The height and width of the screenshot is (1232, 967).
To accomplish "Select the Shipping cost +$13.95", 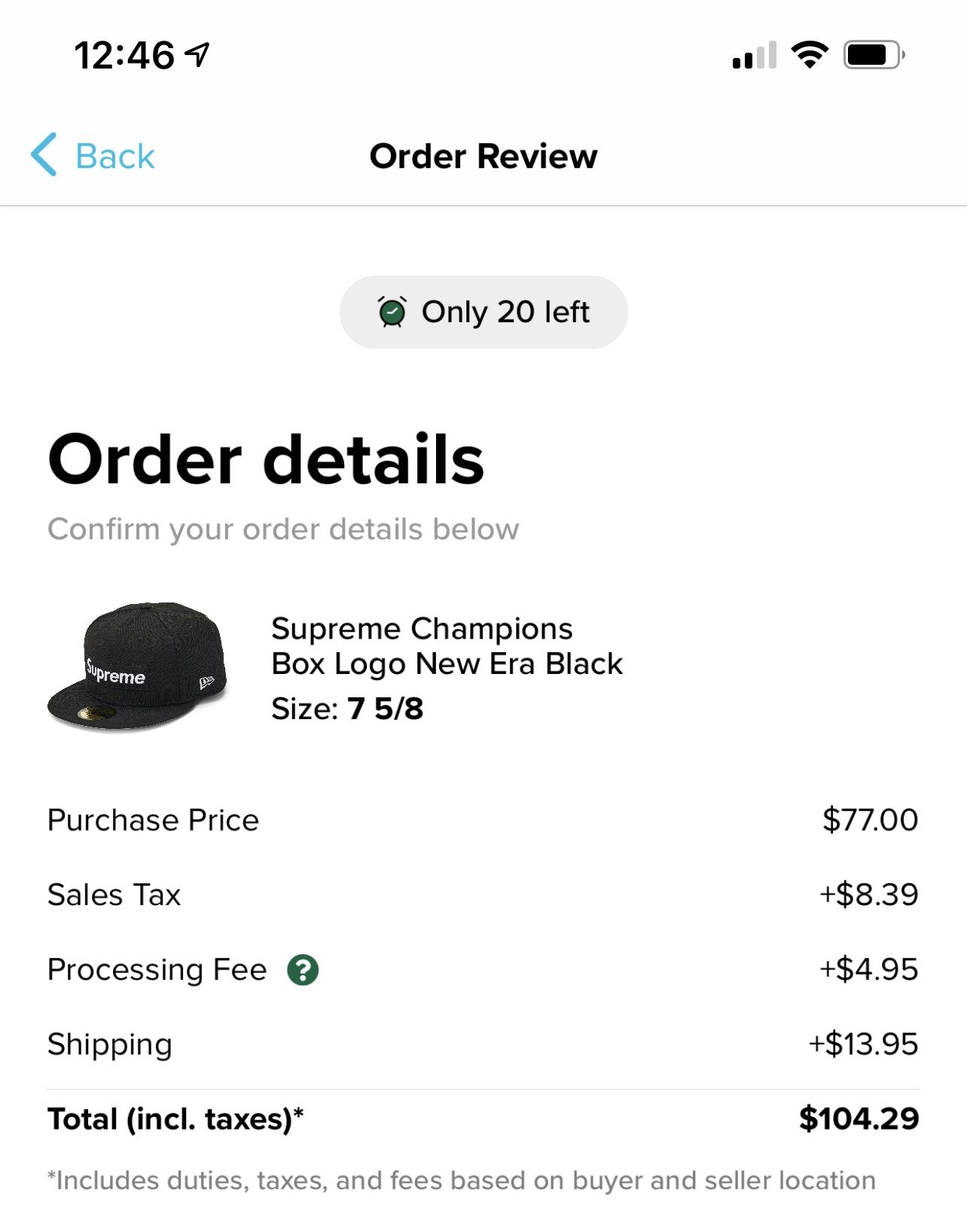I will [863, 1044].
